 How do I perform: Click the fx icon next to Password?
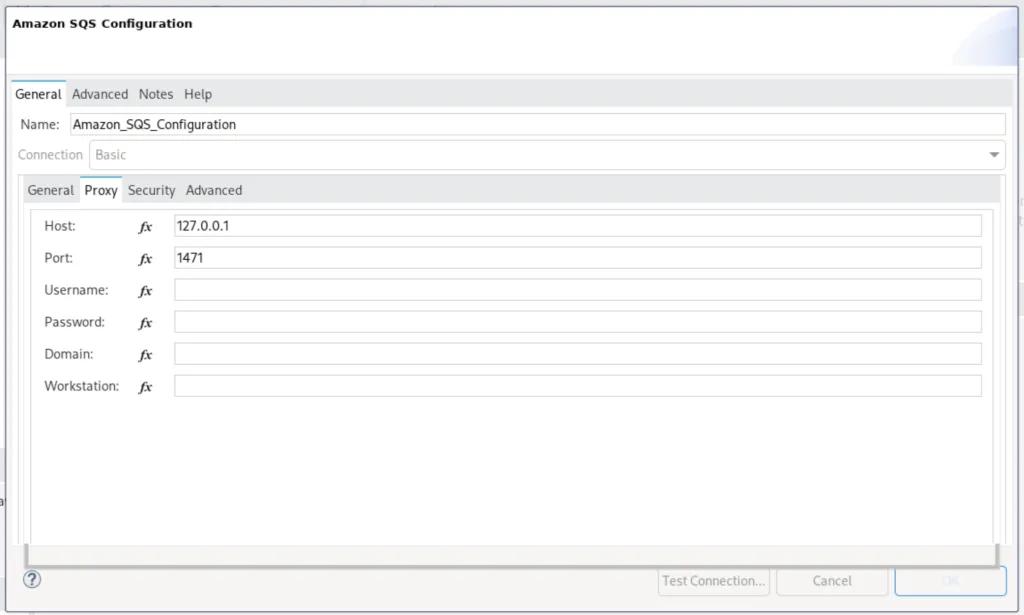(x=145, y=323)
